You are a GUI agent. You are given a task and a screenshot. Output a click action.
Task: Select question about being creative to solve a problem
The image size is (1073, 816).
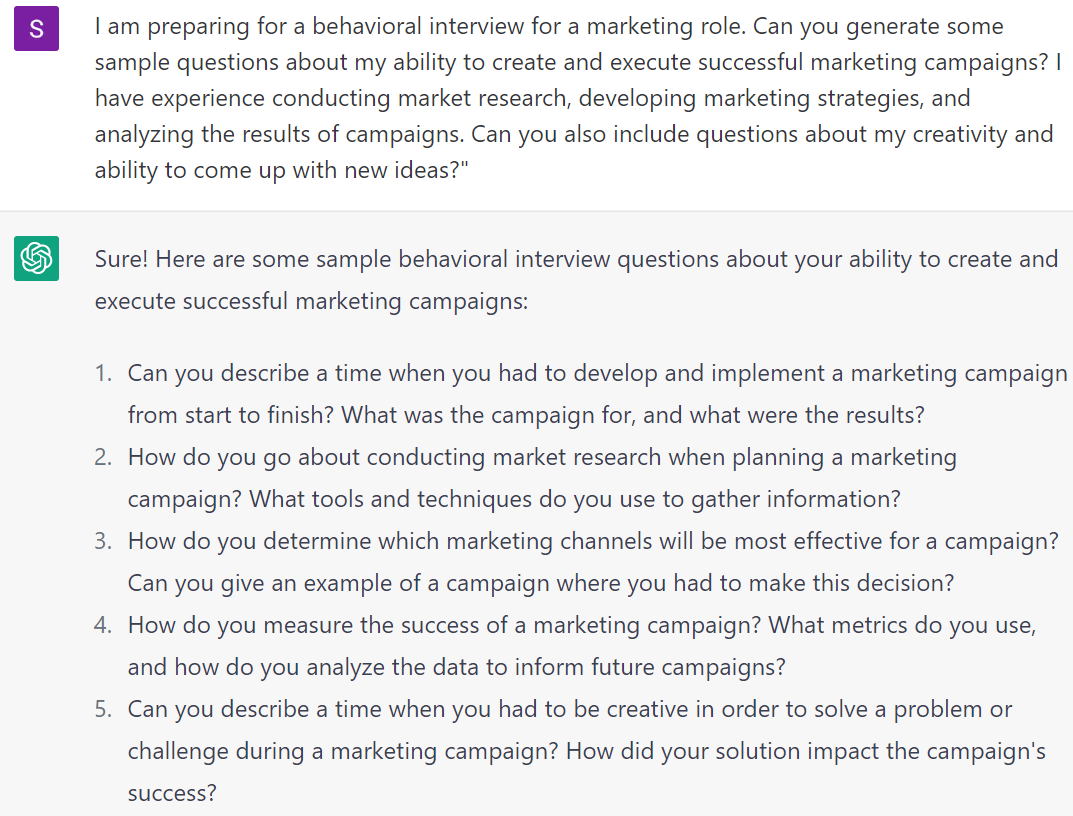coord(569,710)
